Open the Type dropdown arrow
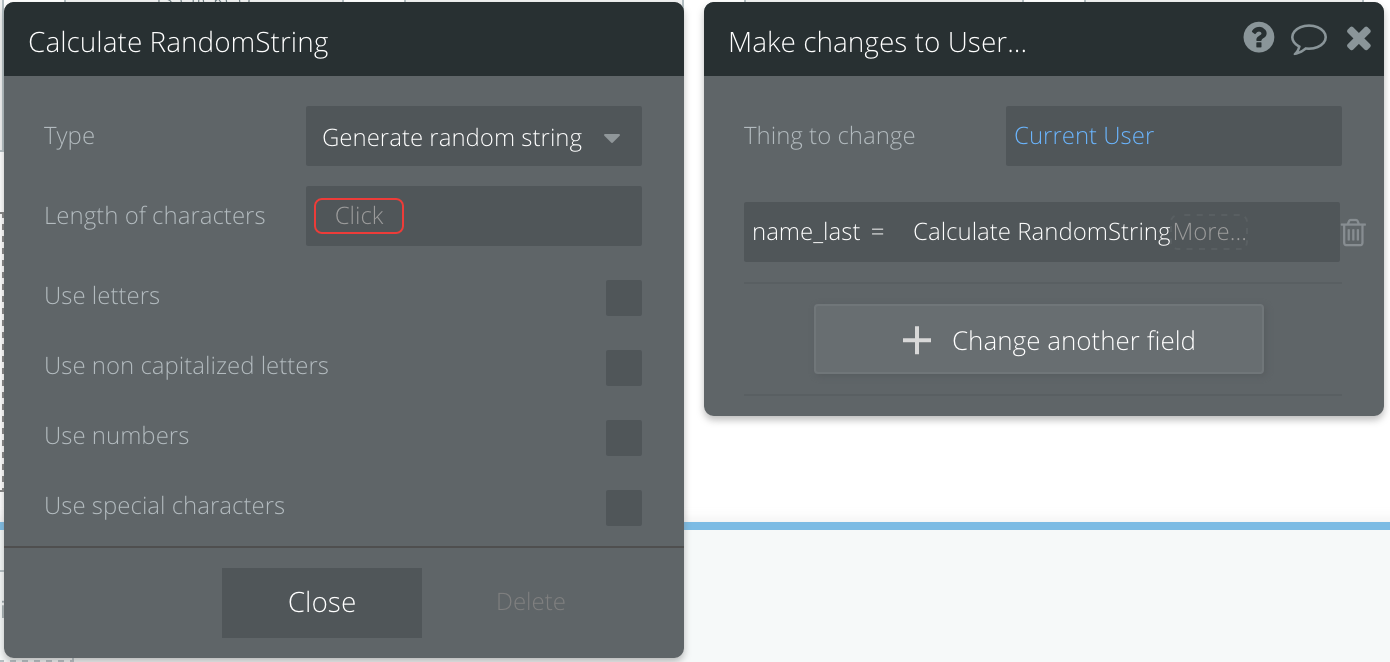Viewport: 1390px width, 662px height. point(612,138)
